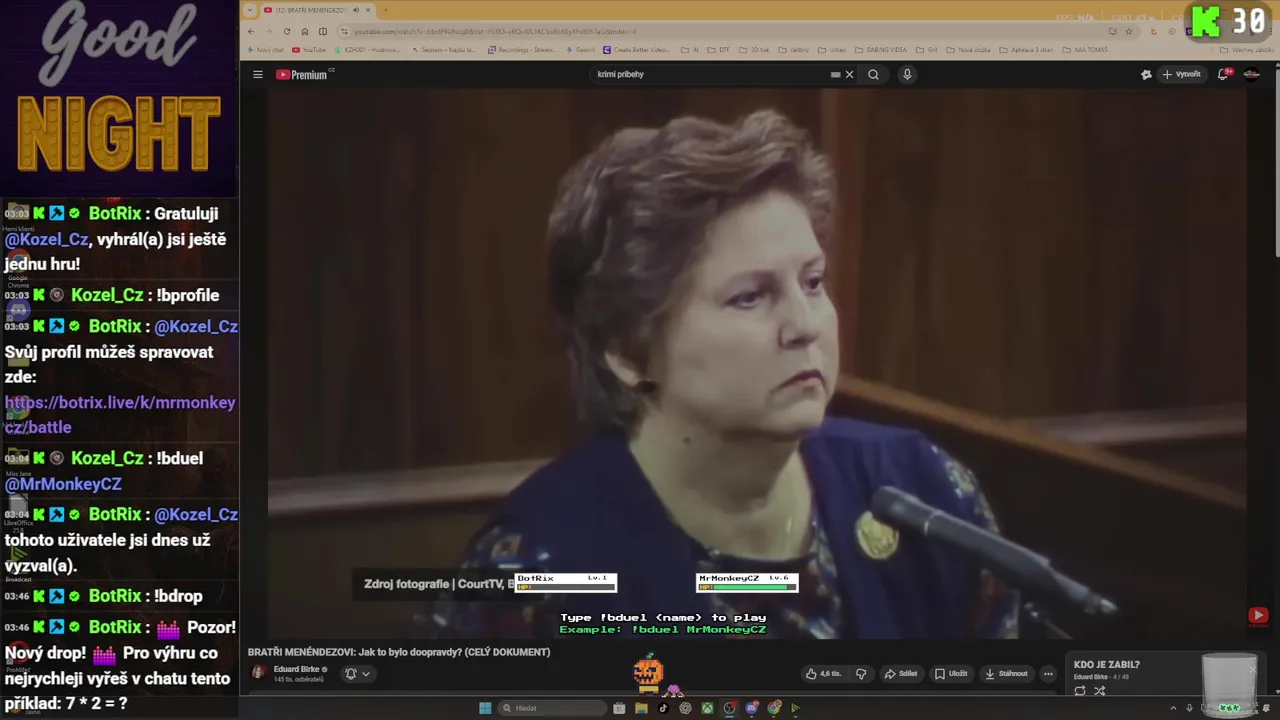Open the AI bookmarks folder

pyautogui.click(x=691, y=50)
